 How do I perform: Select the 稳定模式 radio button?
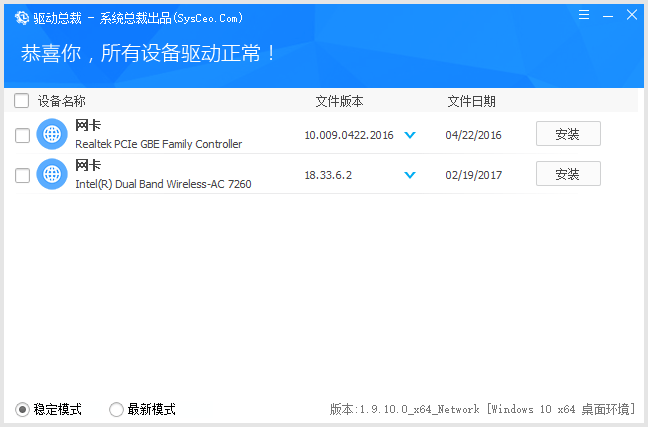tap(22, 409)
